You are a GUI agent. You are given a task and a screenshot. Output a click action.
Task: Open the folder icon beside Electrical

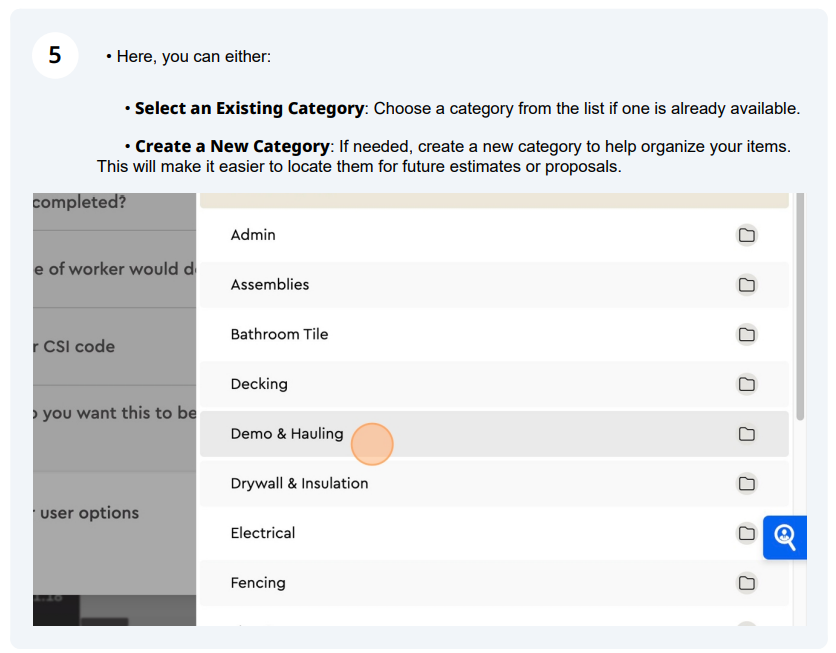pos(746,533)
